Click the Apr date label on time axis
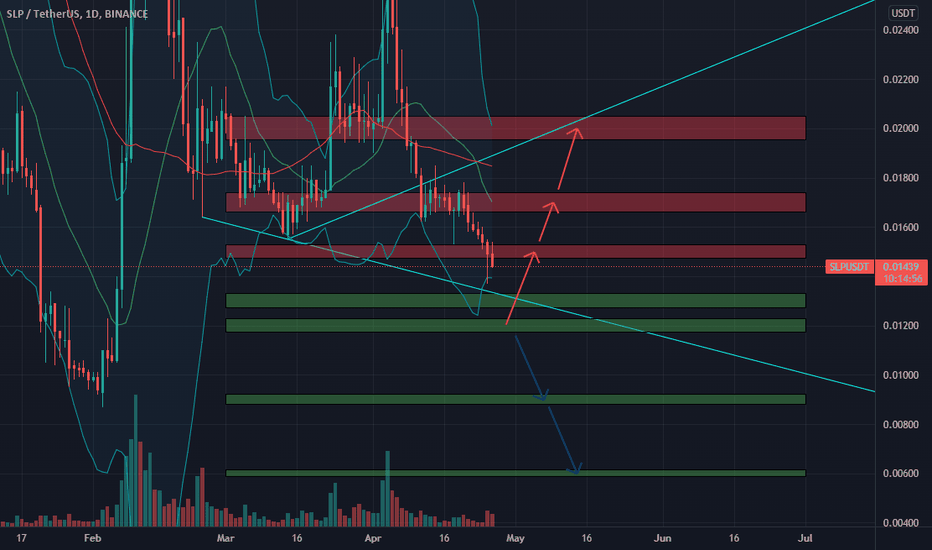 (373, 538)
